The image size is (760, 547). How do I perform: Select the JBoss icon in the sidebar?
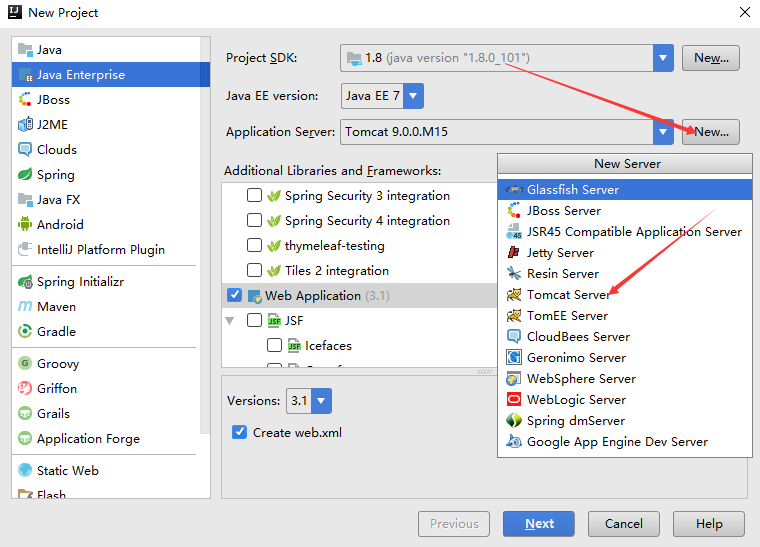(25, 100)
